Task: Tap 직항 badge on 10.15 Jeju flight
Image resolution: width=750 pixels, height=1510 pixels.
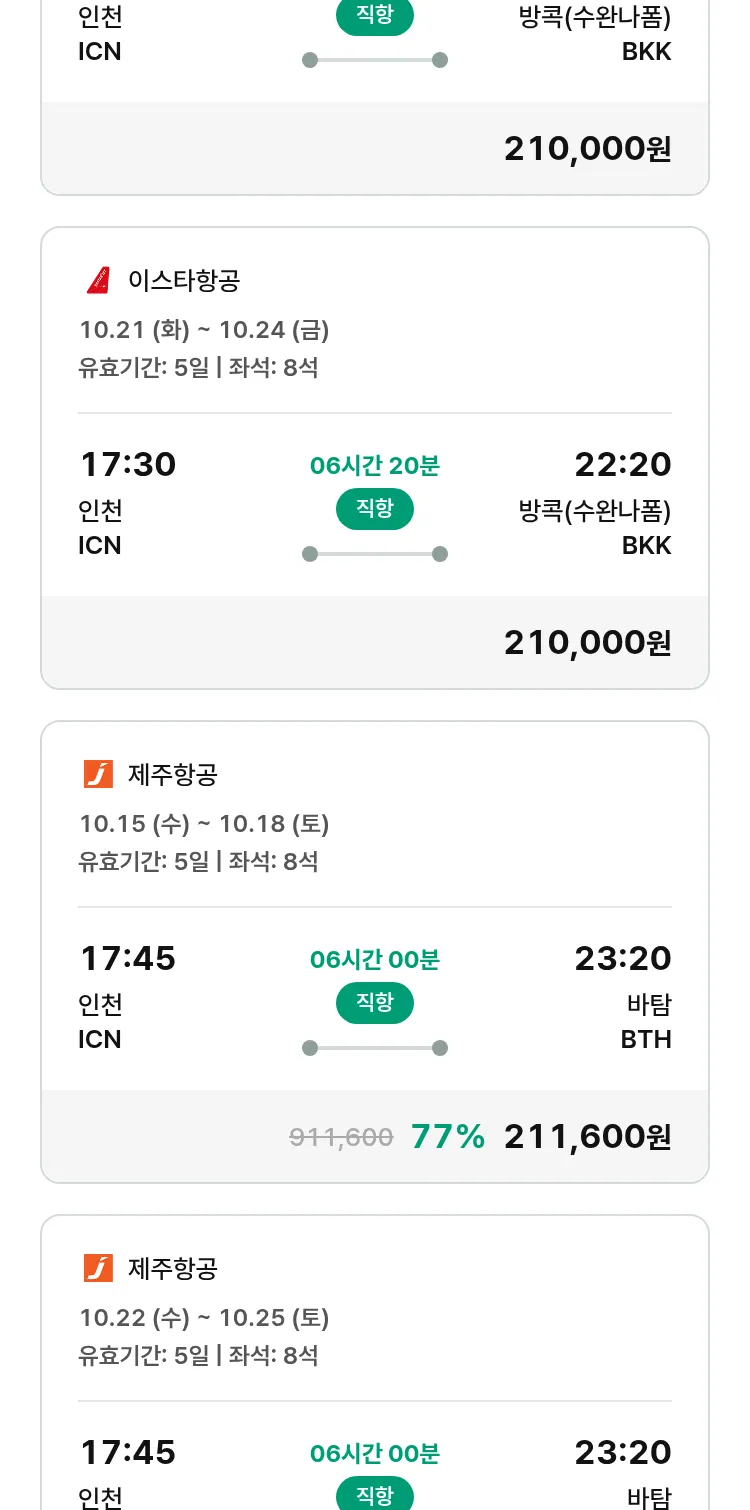Action: point(374,1003)
